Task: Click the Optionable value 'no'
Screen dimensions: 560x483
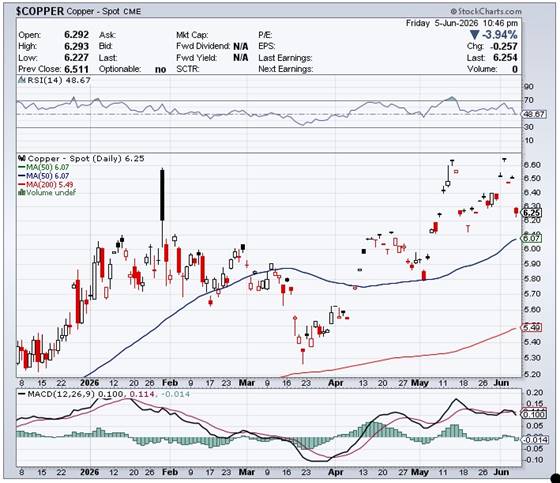Action: [161, 70]
